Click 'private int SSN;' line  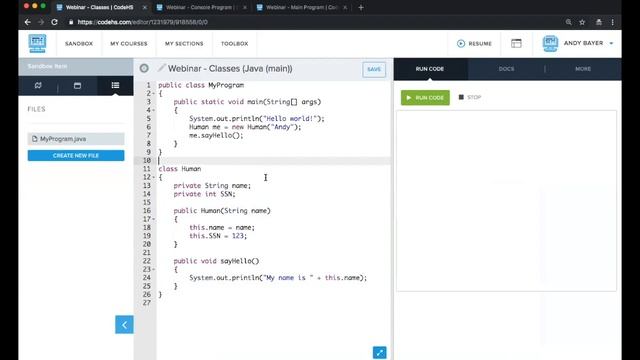click(x=204, y=194)
